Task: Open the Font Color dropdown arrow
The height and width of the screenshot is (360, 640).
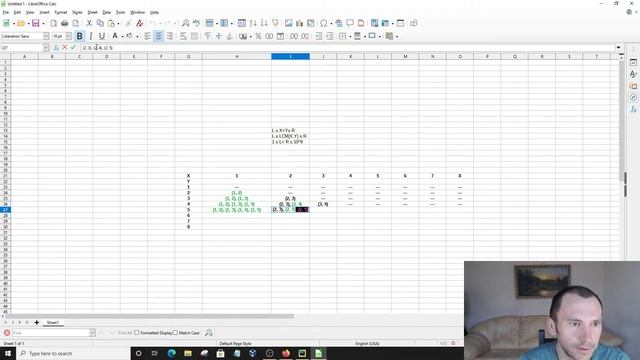Action: pos(122,36)
